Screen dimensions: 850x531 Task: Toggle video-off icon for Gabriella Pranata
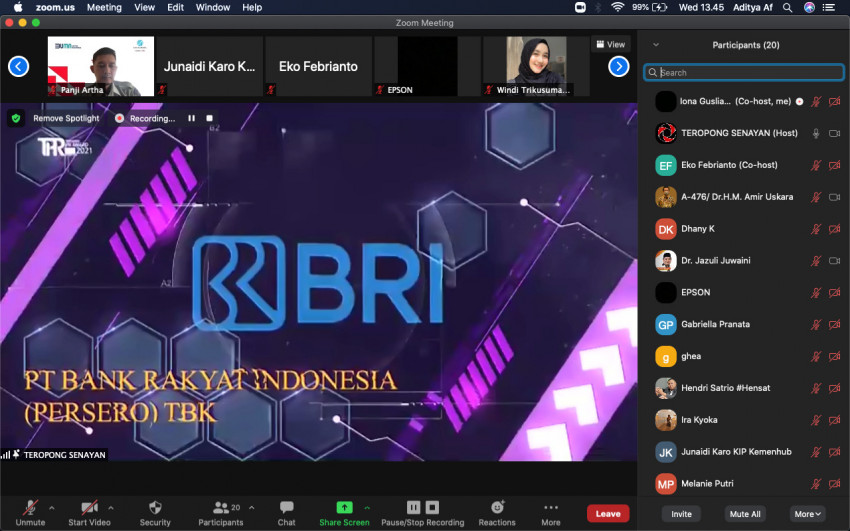click(x=834, y=325)
